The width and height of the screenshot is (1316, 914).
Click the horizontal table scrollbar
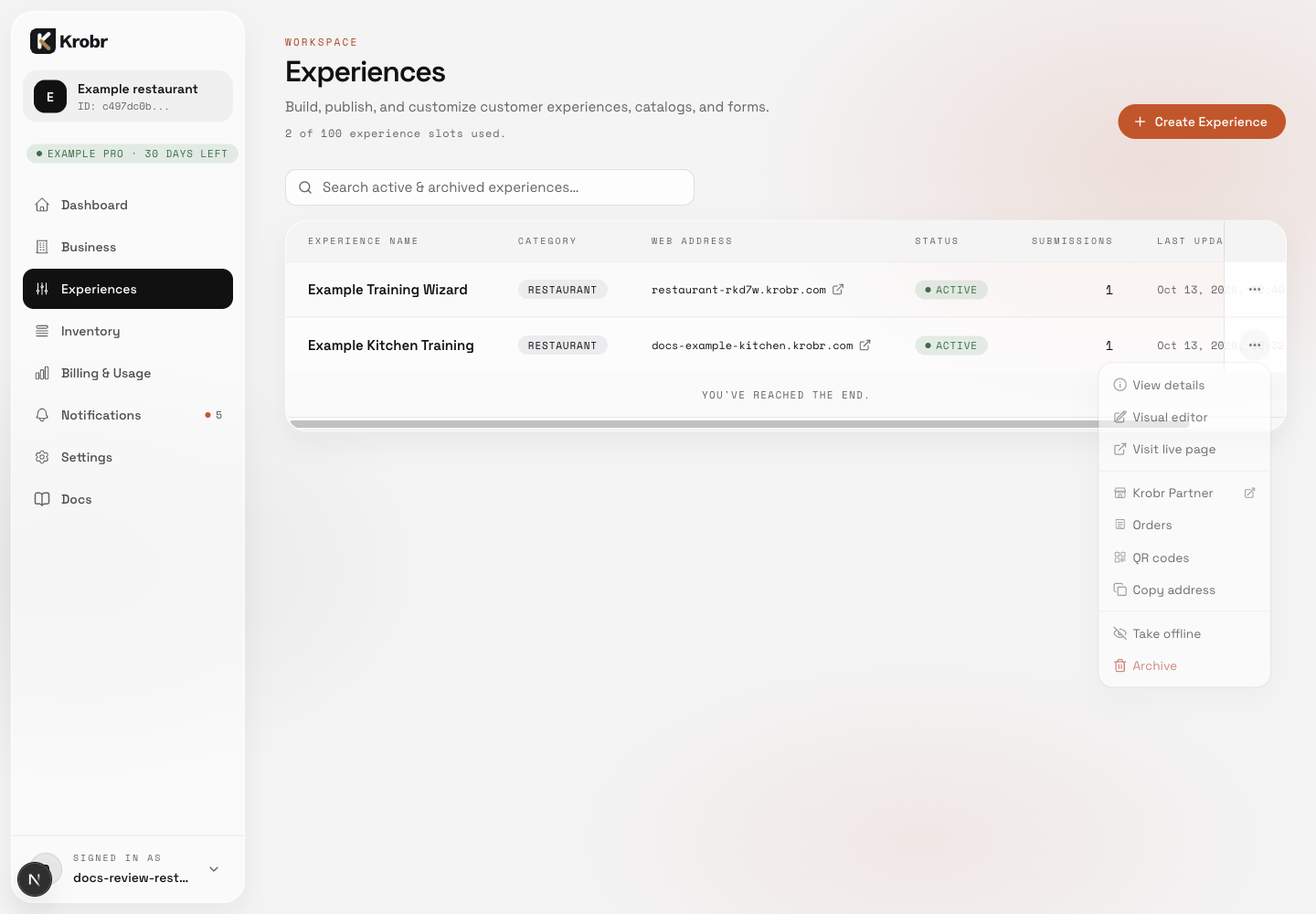pyautogui.click(x=738, y=424)
